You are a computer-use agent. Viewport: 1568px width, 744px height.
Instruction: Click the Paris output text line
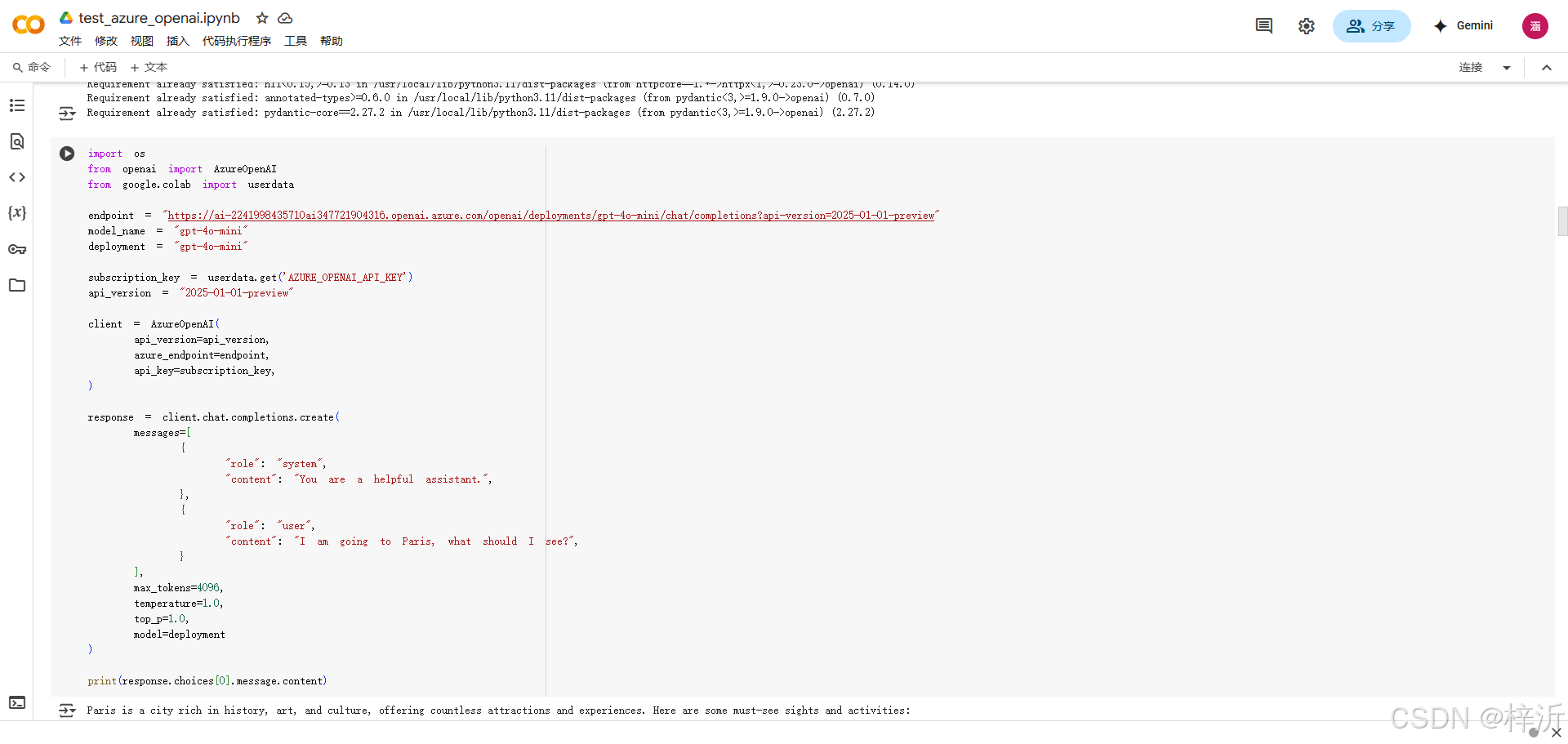pyautogui.click(x=498, y=711)
